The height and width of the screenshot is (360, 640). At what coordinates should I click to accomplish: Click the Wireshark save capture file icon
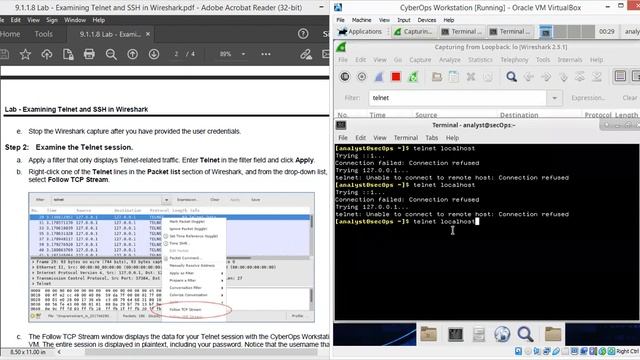453,77
